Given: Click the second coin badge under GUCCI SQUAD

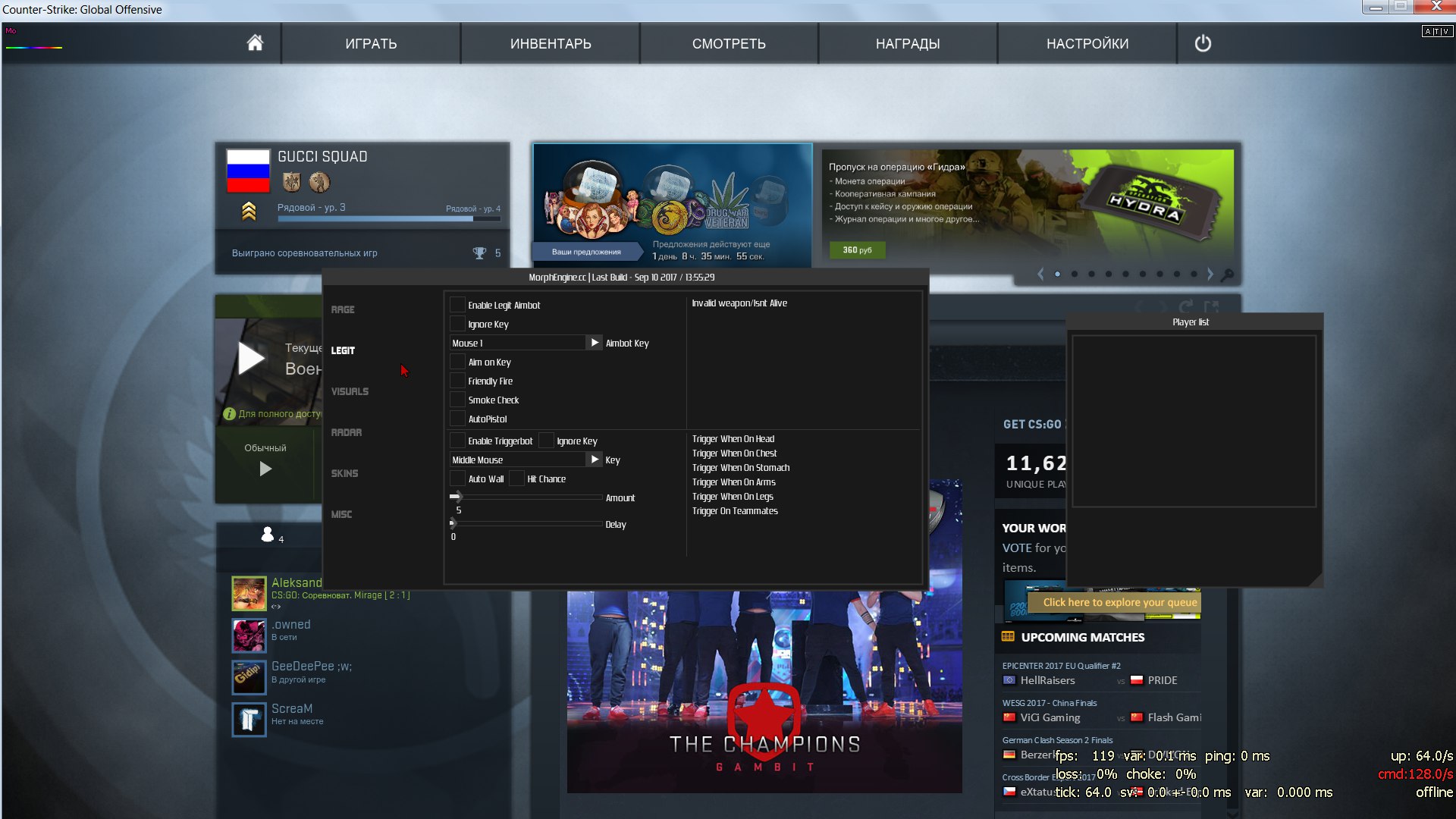Looking at the screenshot, I should tap(319, 182).
